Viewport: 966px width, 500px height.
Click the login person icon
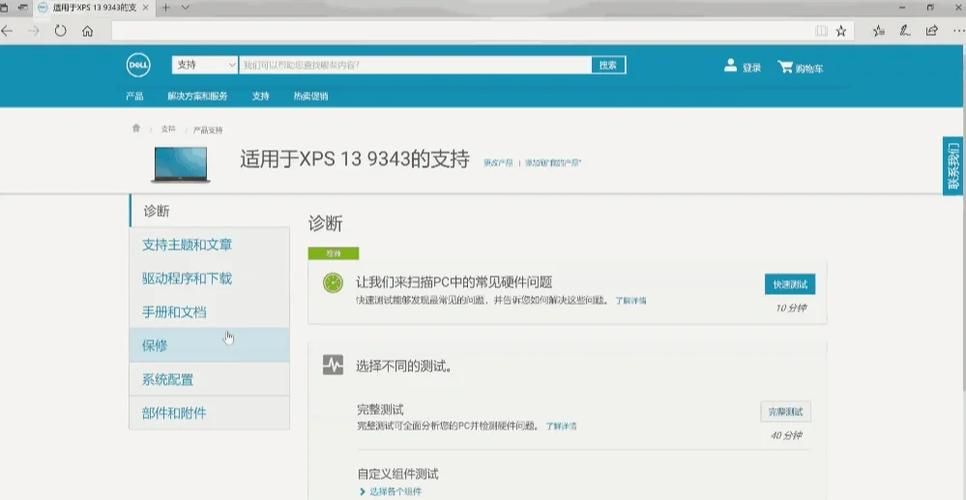pyautogui.click(x=730, y=65)
